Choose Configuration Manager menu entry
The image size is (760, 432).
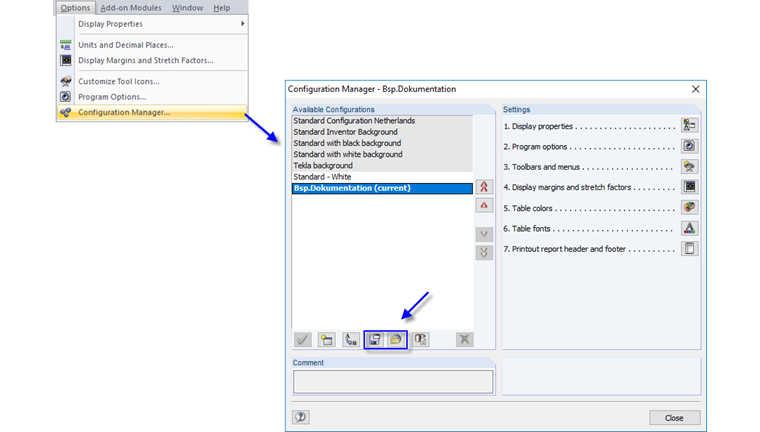point(152,112)
